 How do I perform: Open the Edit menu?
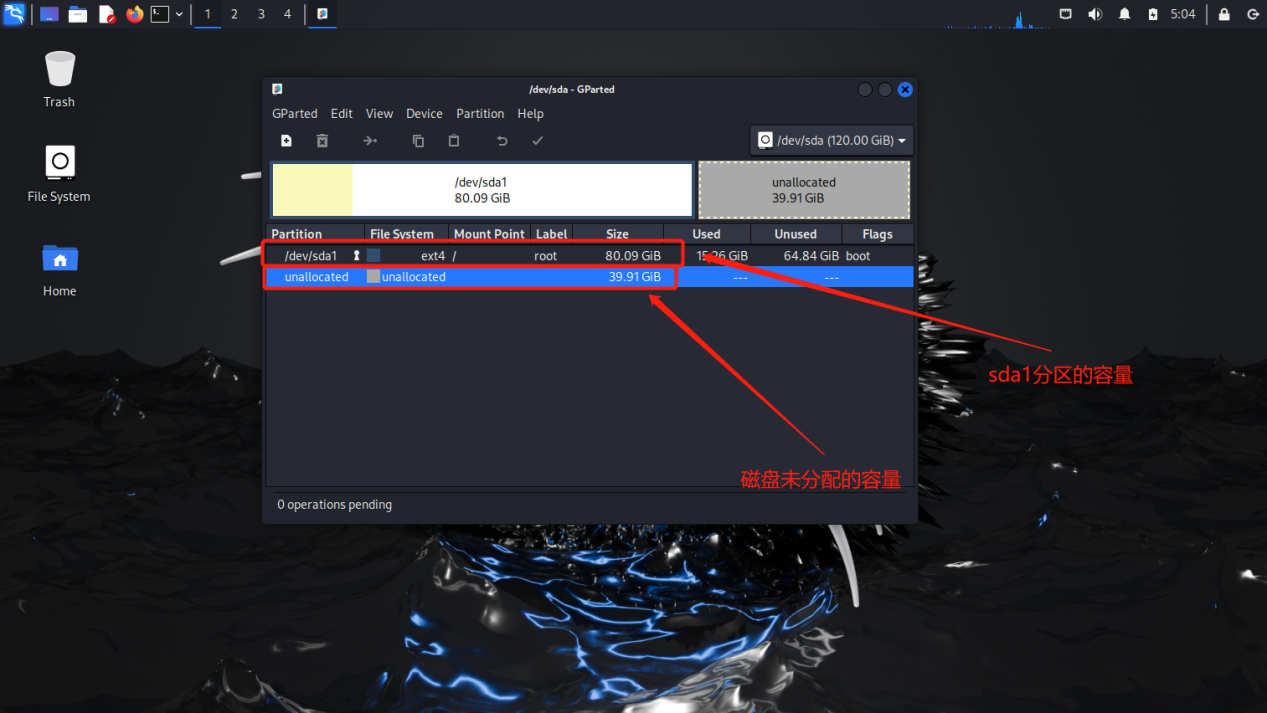pos(342,114)
